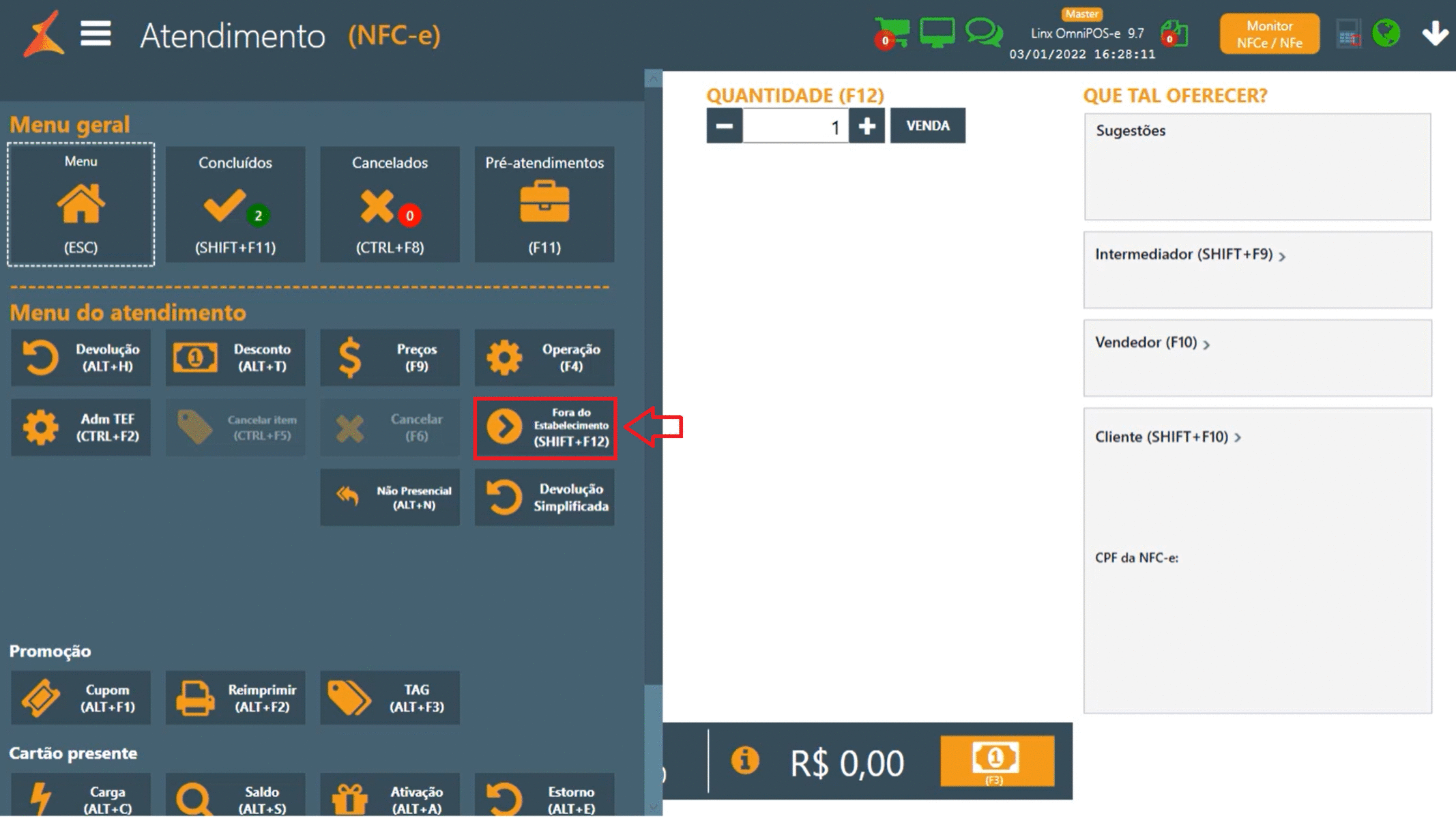
Task: Open the chat bubbles icon
Action: [983, 32]
